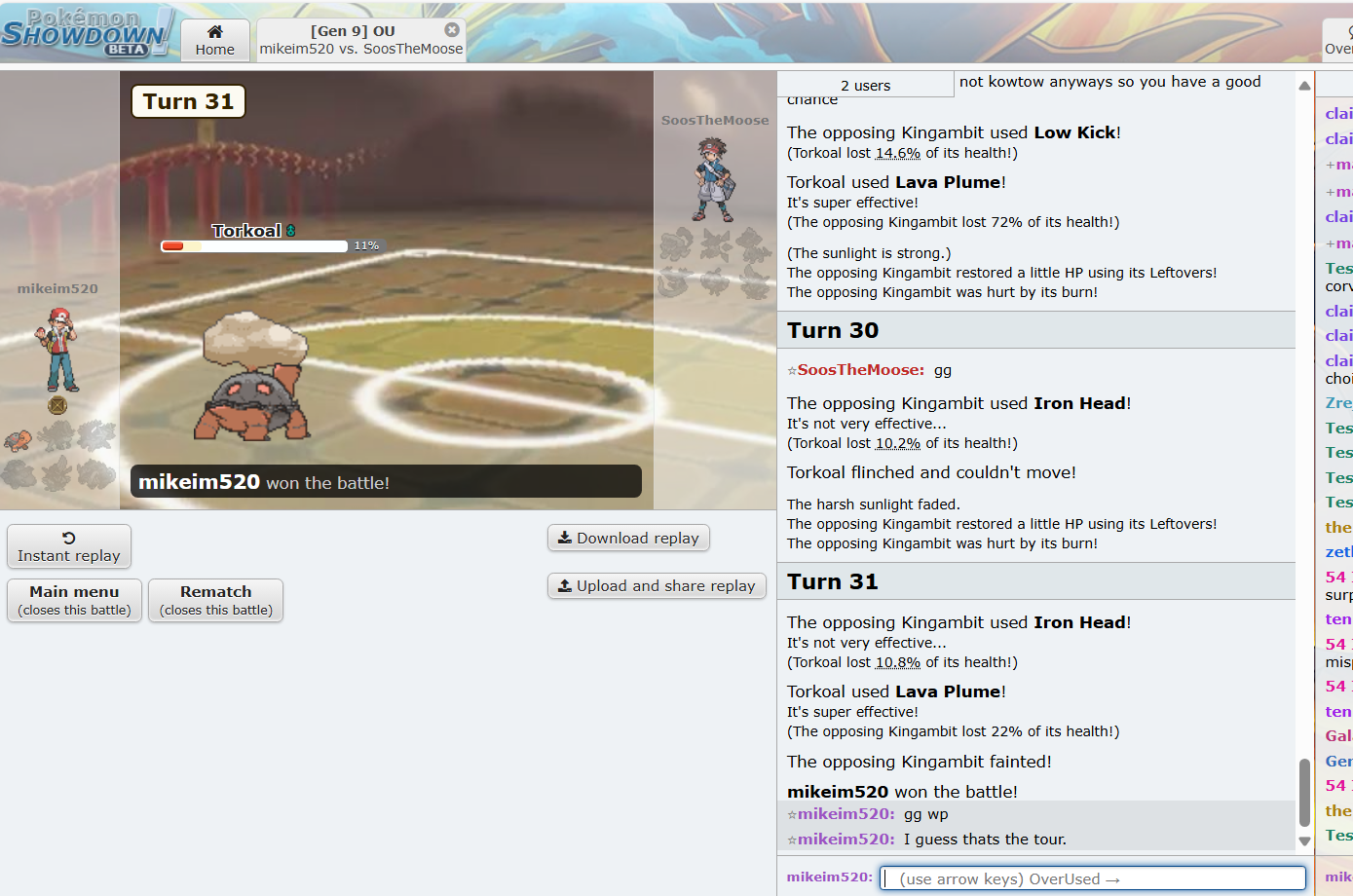This screenshot has width=1353, height=896.
Task: Open the 2 users list
Action: pos(866,85)
